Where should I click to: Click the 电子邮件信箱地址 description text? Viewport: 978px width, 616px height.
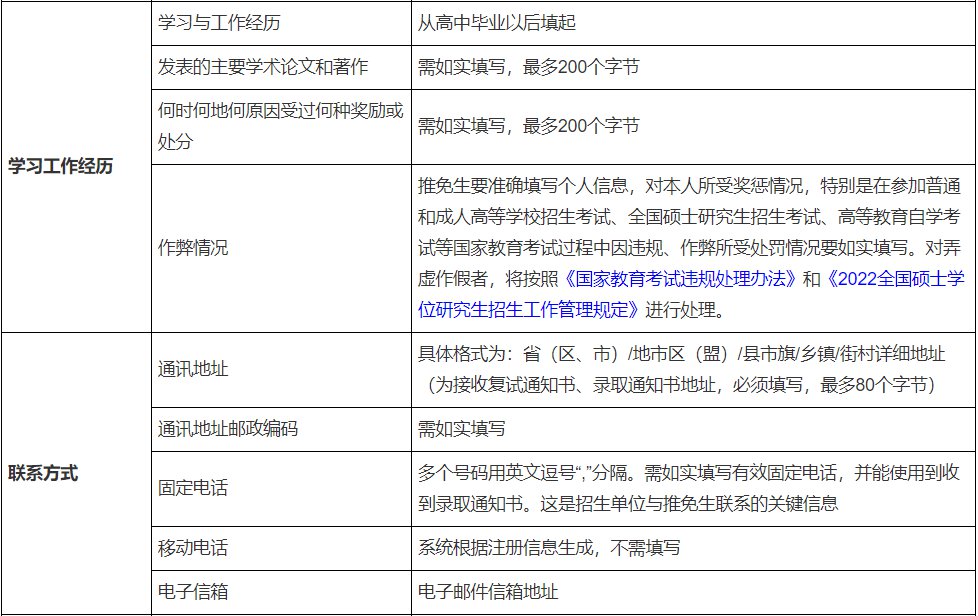(x=487, y=591)
